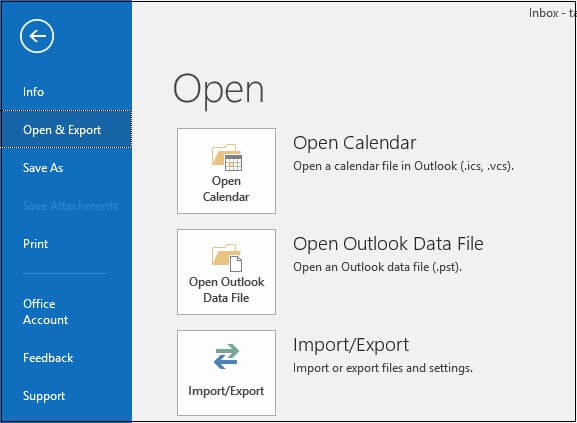Click the Open Calendar heading text
Viewport: 577px width, 423px height.
[354, 143]
